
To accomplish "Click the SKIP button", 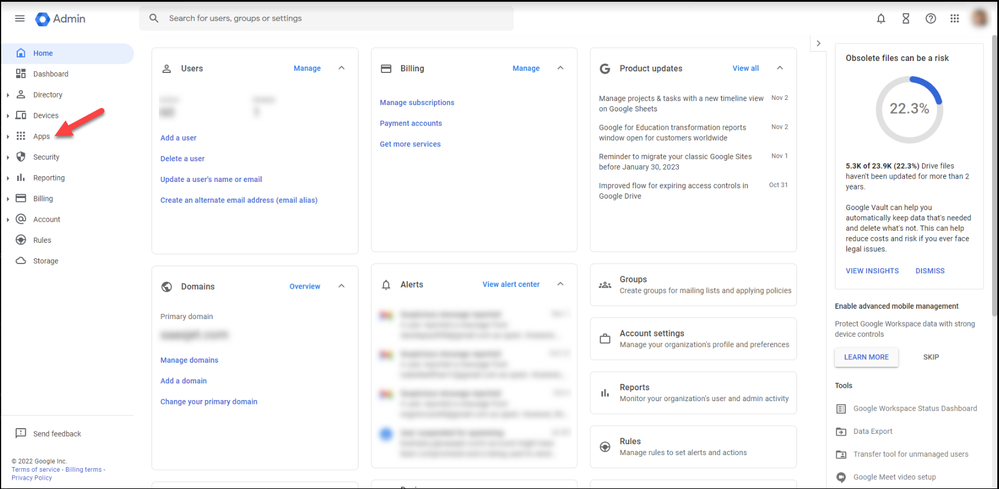I will point(931,357).
